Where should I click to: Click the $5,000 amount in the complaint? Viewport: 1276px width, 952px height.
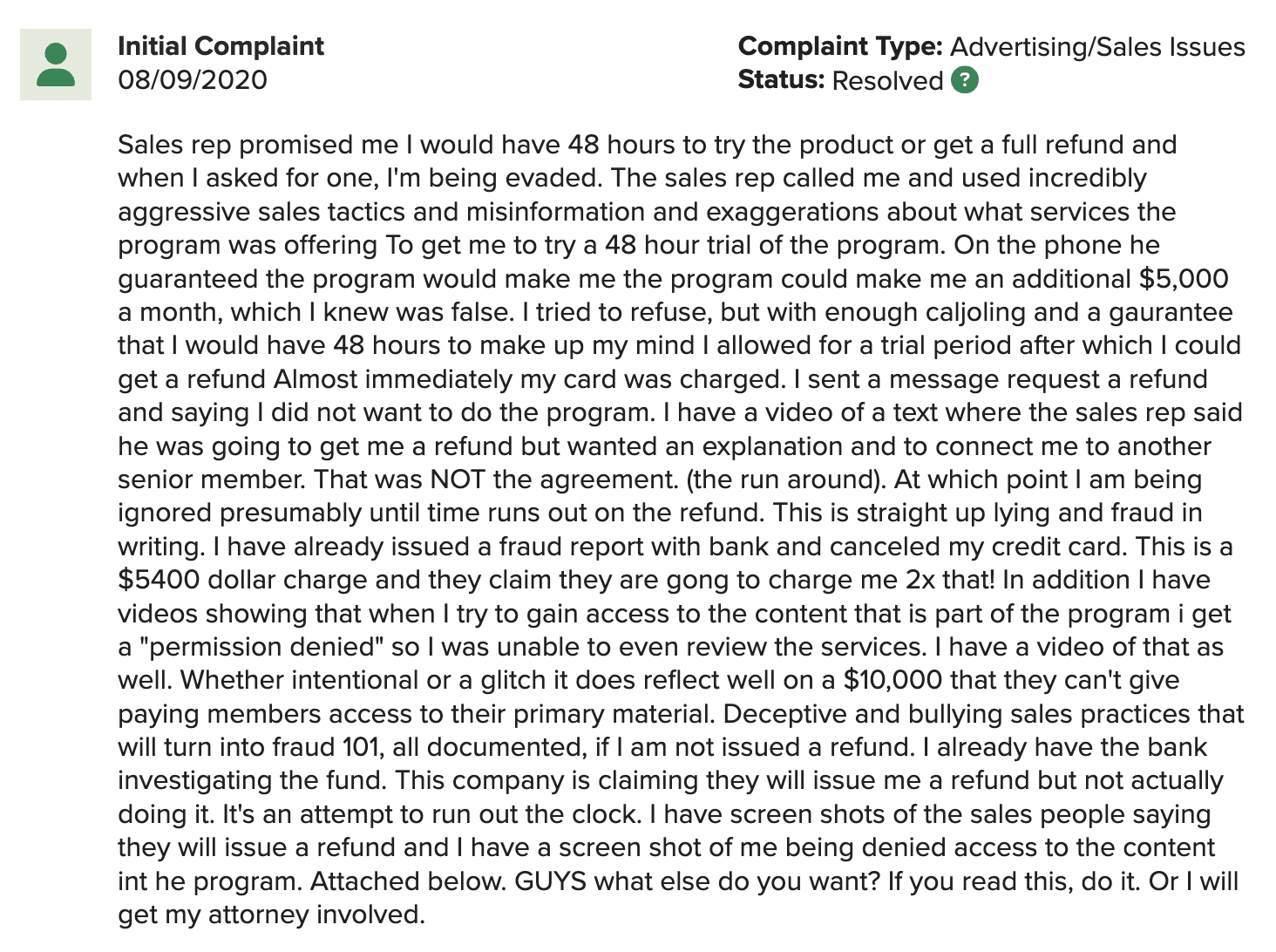(x=1184, y=279)
